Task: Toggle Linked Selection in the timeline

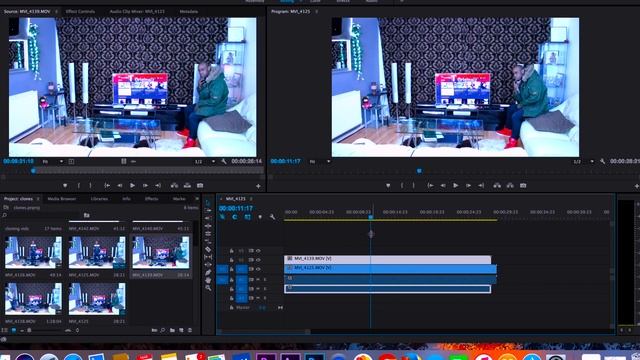Action: coord(247,217)
